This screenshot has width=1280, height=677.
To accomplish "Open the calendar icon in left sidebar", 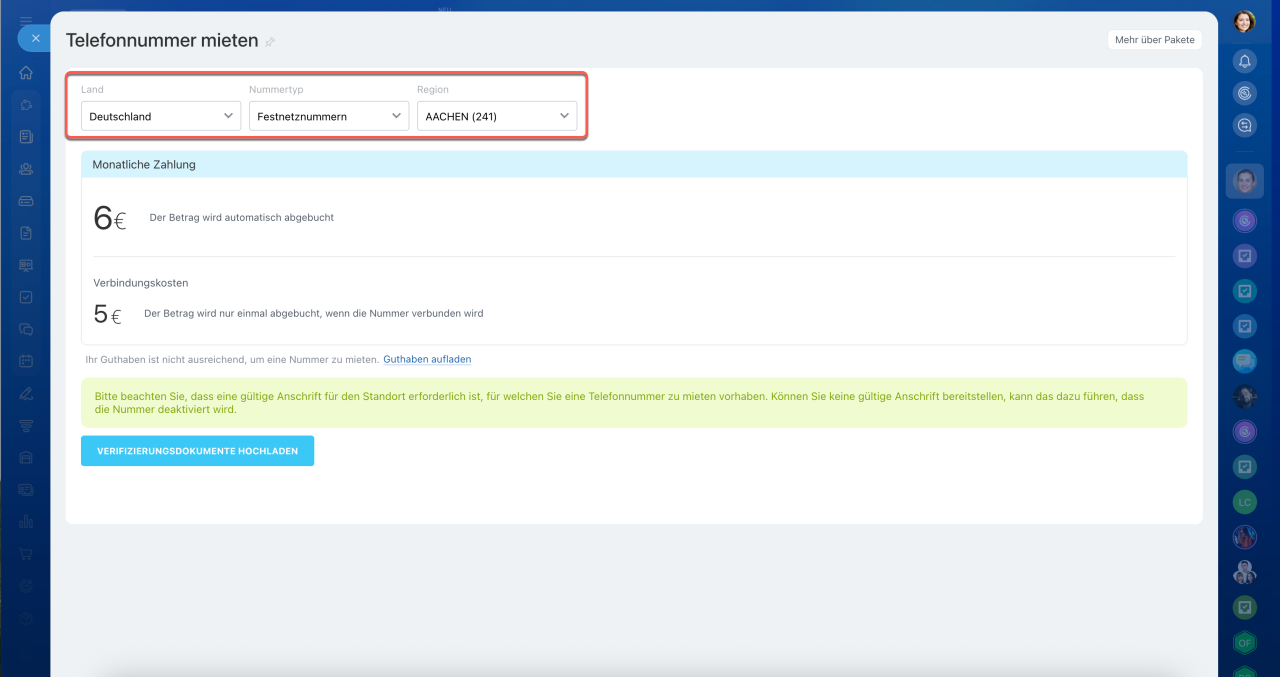I will click(26, 361).
